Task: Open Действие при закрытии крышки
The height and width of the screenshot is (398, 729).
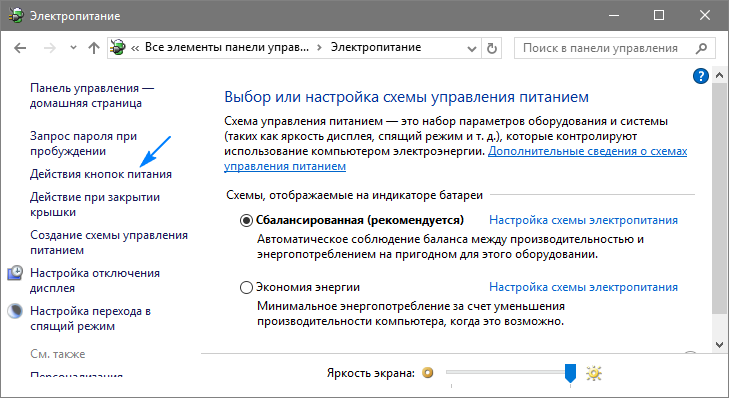Action: coord(95,204)
